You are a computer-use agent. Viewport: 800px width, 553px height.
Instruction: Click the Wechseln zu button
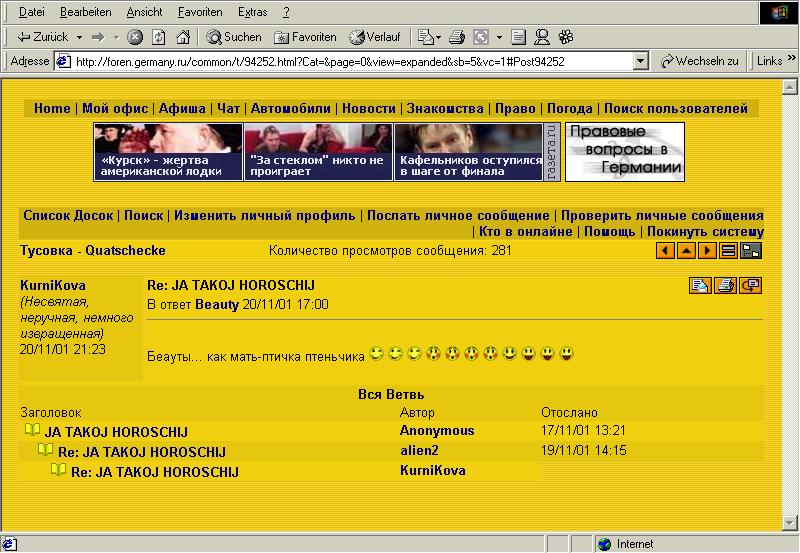coord(699,61)
